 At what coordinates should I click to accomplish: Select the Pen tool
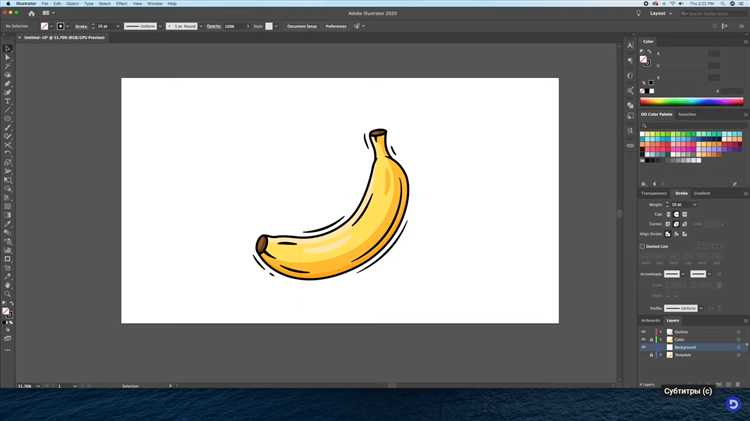pyautogui.click(x=8, y=84)
